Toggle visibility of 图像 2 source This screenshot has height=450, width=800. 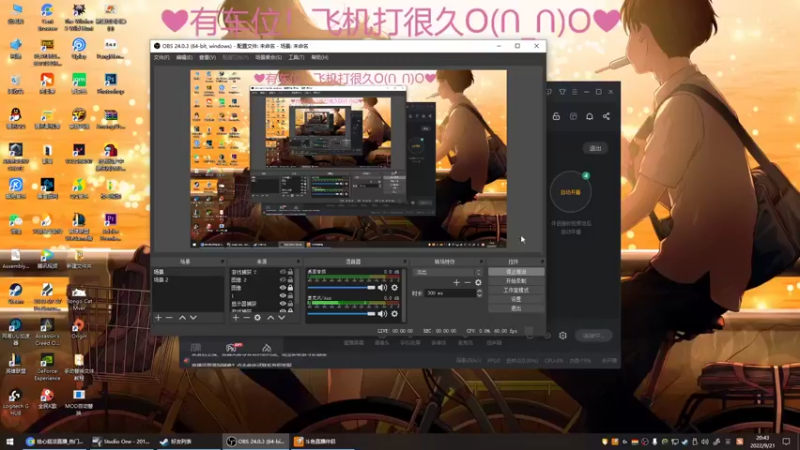(x=282, y=280)
